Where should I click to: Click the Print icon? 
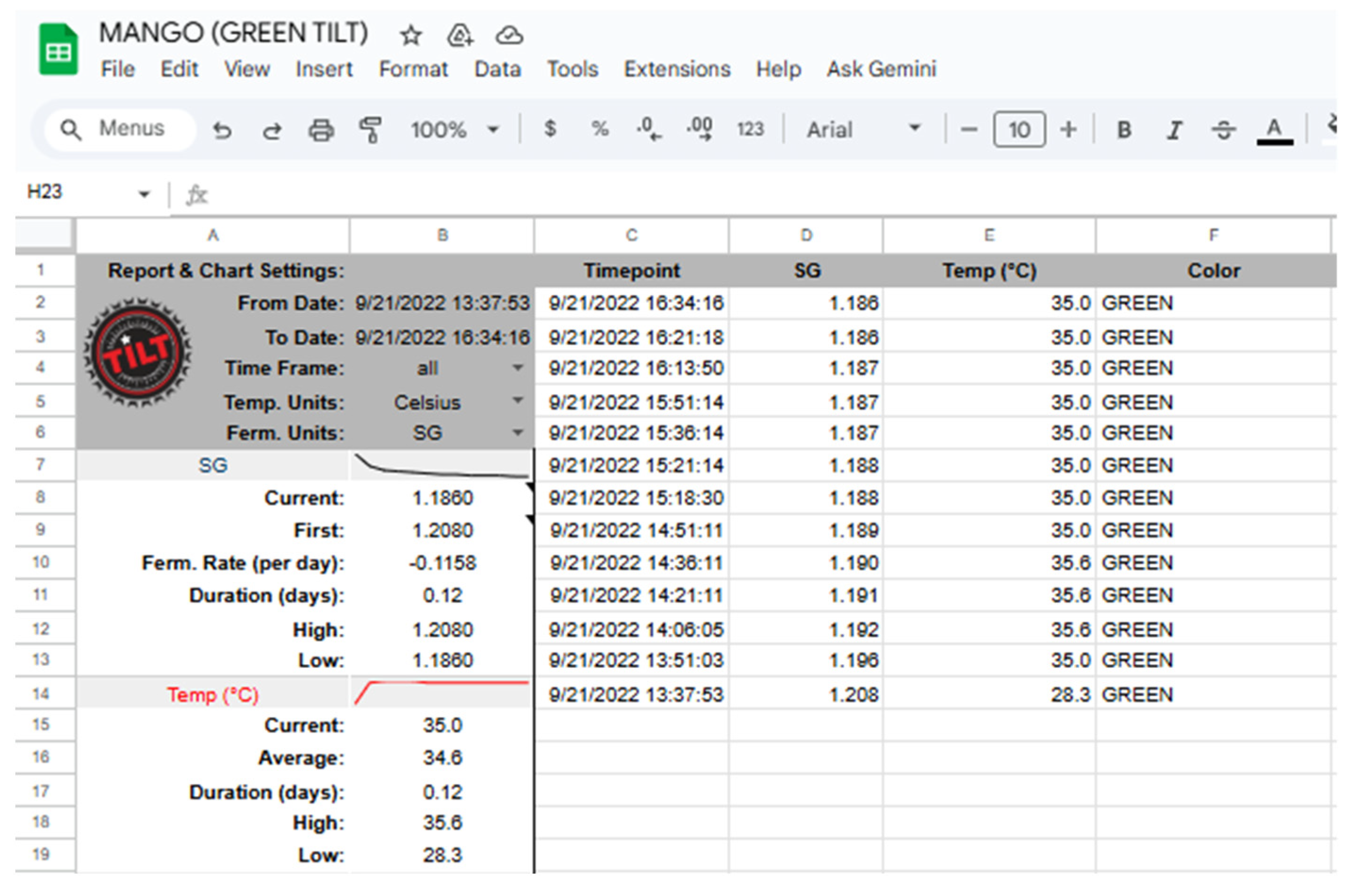(x=321, y=130)
